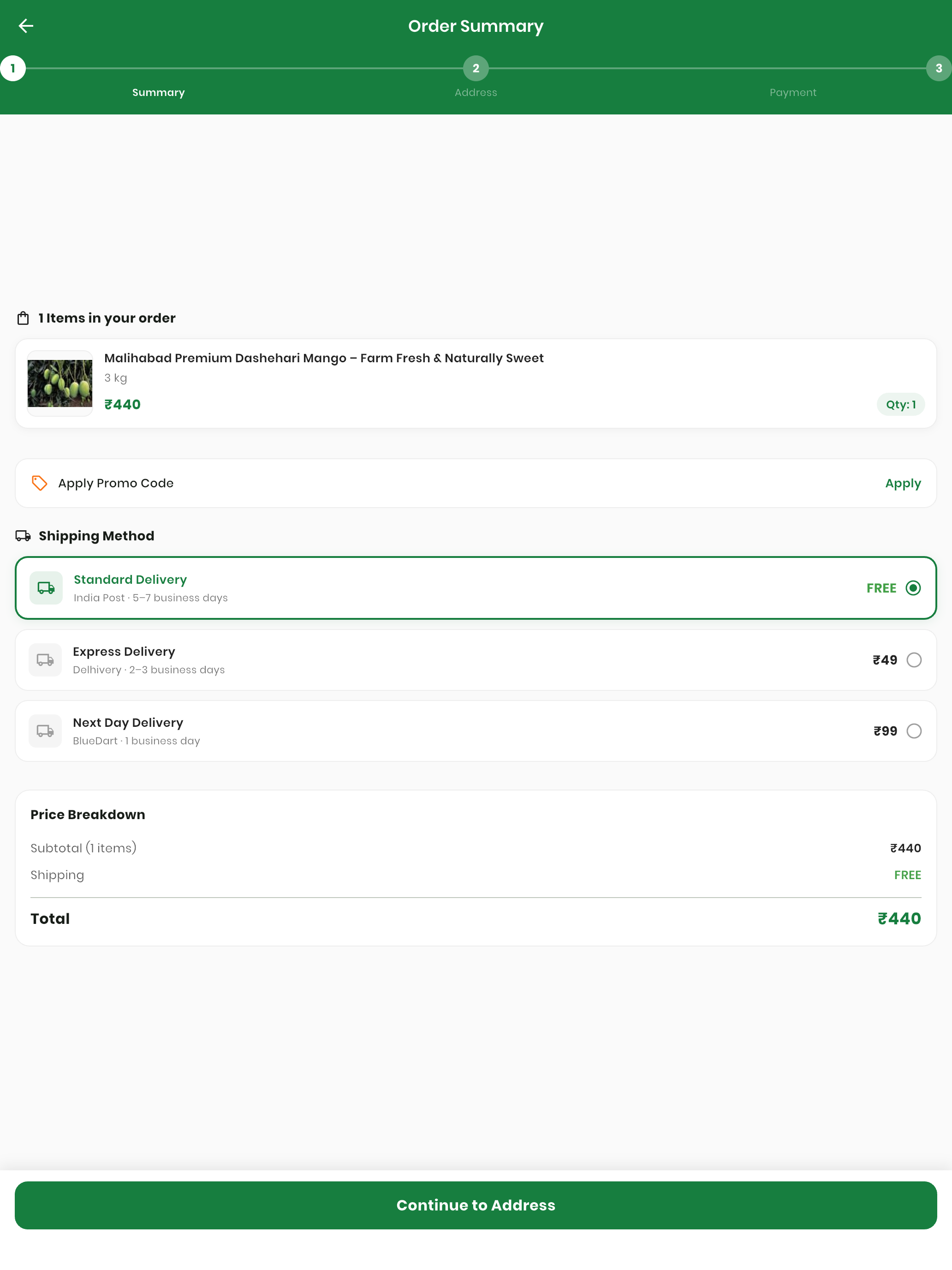This screenshot has width=952, height=1270.
Task: Click the Price Breakdown heading
Action: click(x=88, y=815)
